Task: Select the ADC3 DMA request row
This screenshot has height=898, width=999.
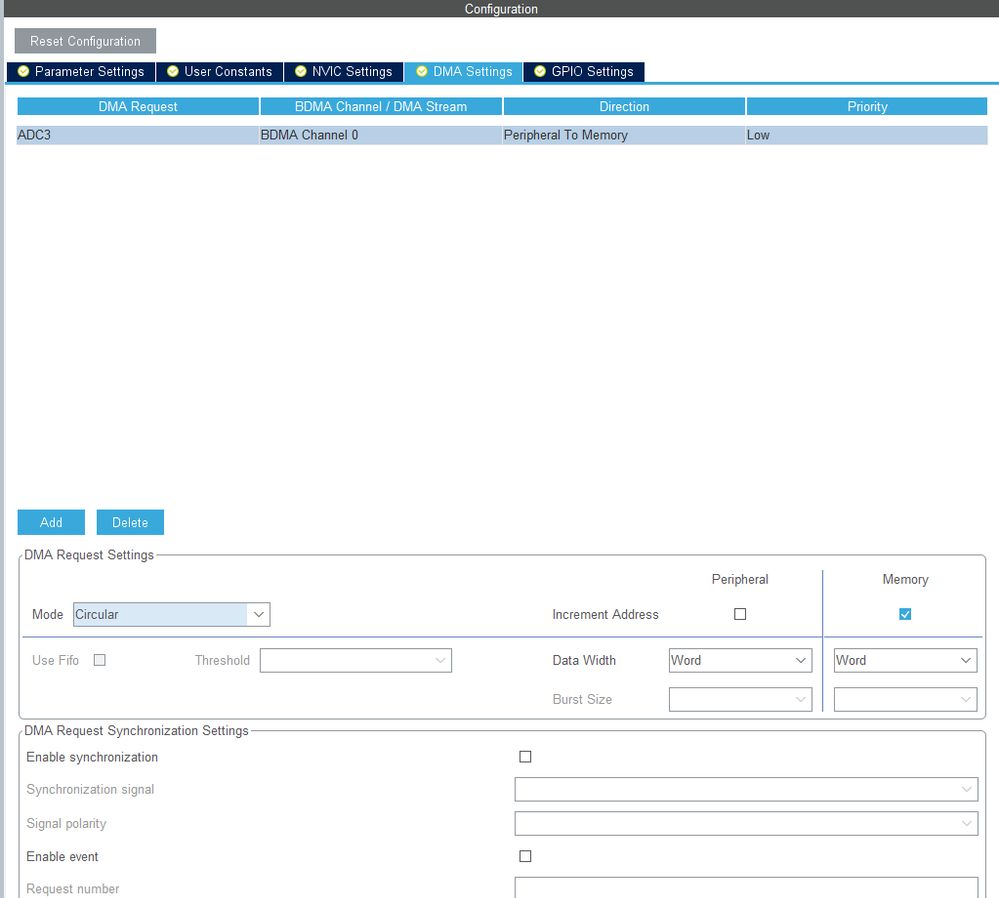Action: click(x=502, y=135)
